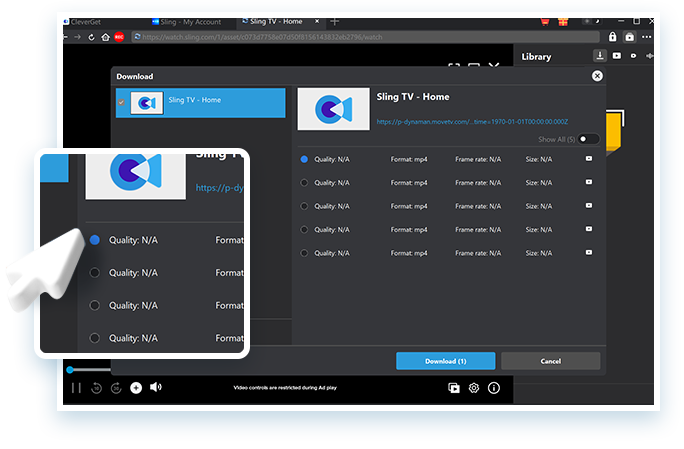Click the Download (1) button
The width and height of the screenshot is (684, 449).
[445, 361]
